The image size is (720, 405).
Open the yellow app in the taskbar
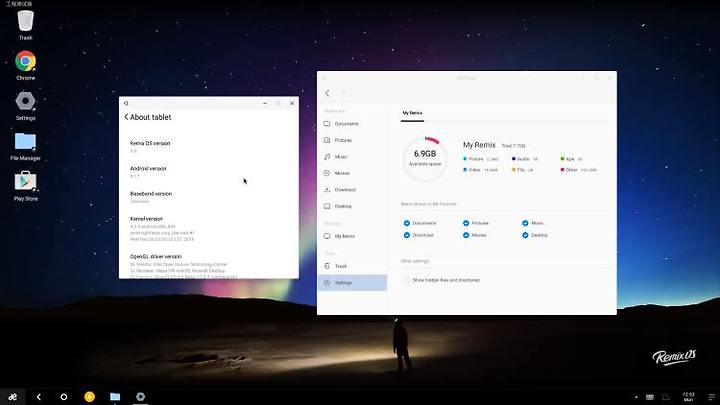point(90,397)
